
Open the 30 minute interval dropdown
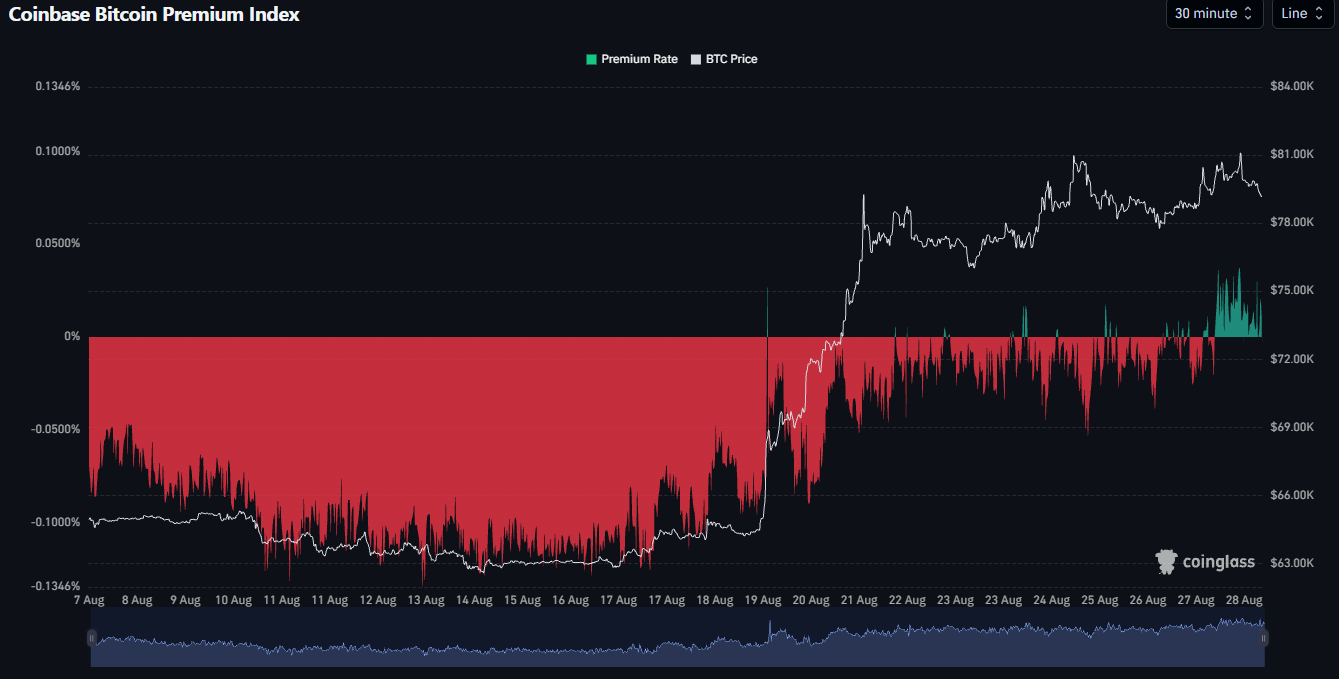[1215, 13]
